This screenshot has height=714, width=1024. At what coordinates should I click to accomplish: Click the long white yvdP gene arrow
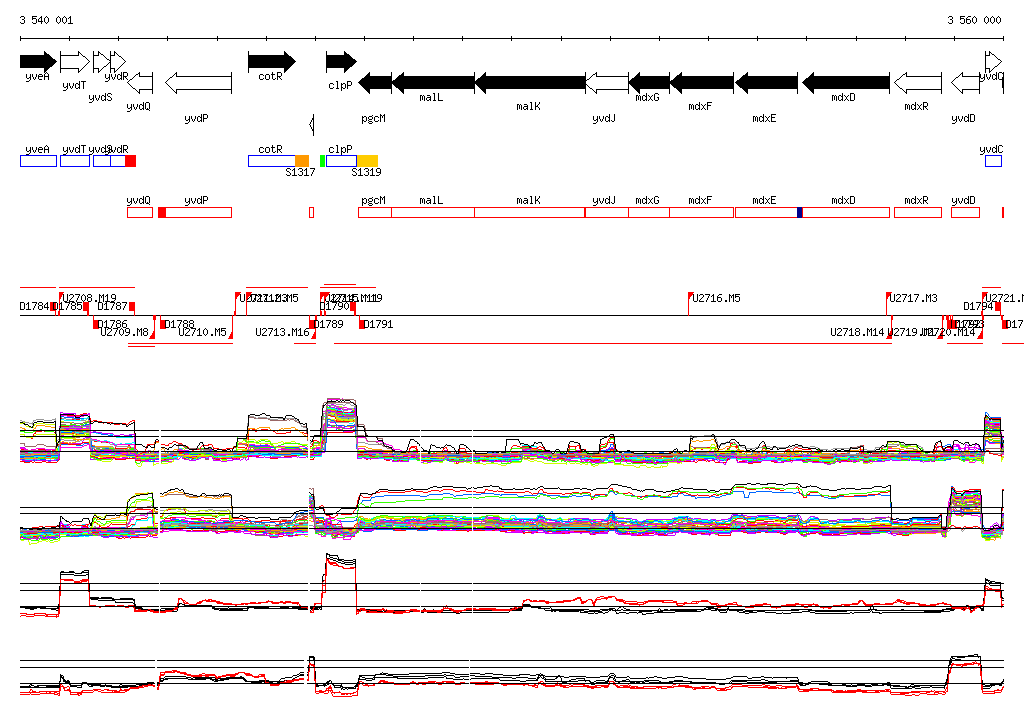point(199,83)
